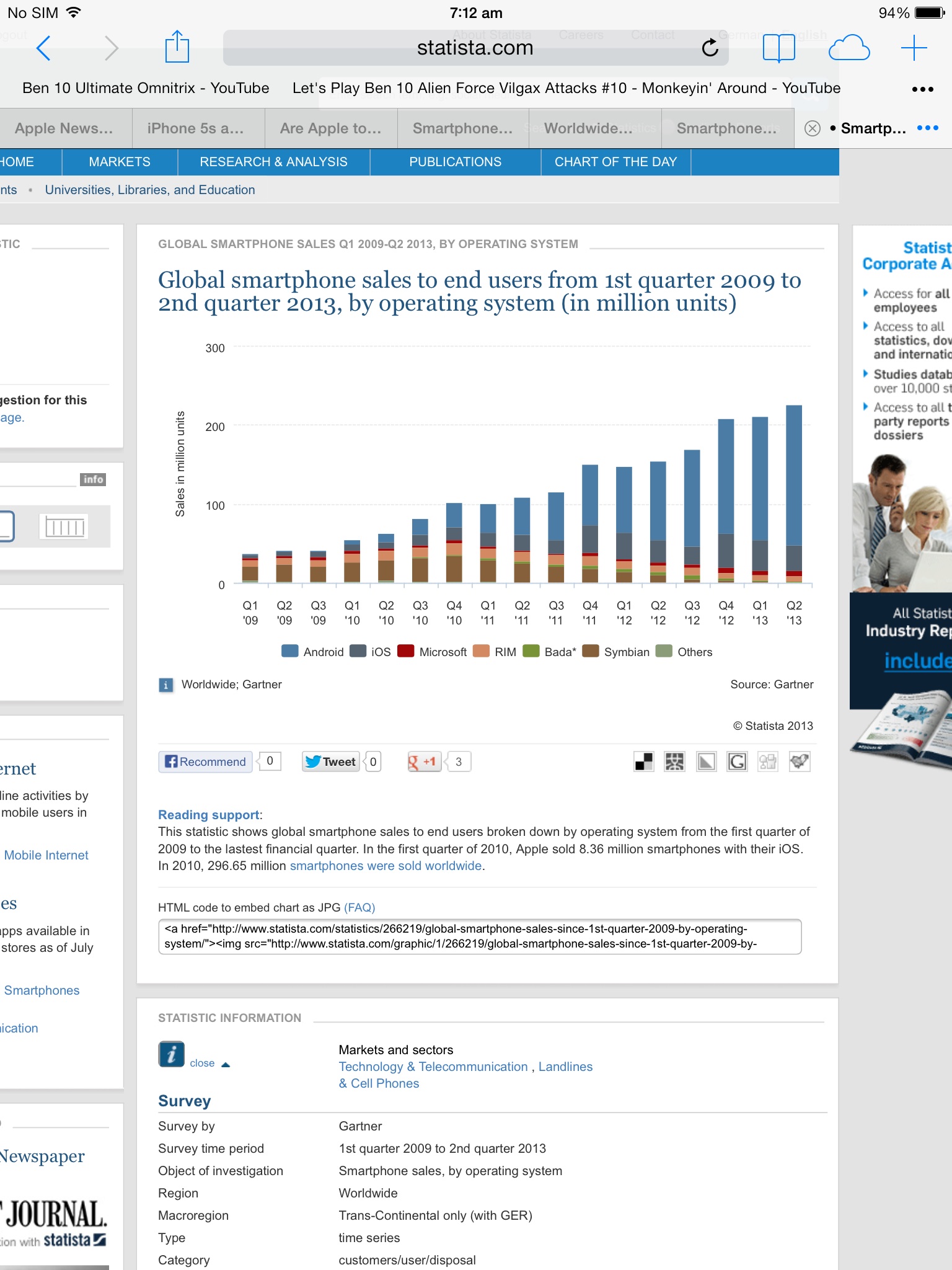Click the second bookmark-sharing grid icon
The image size is (952, 1270).
674,762
